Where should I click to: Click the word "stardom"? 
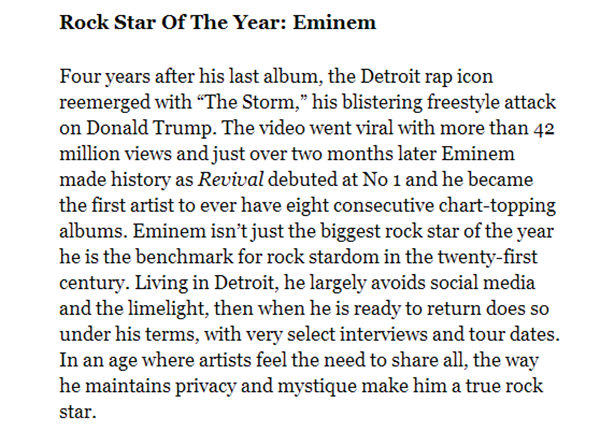point(344,257)
